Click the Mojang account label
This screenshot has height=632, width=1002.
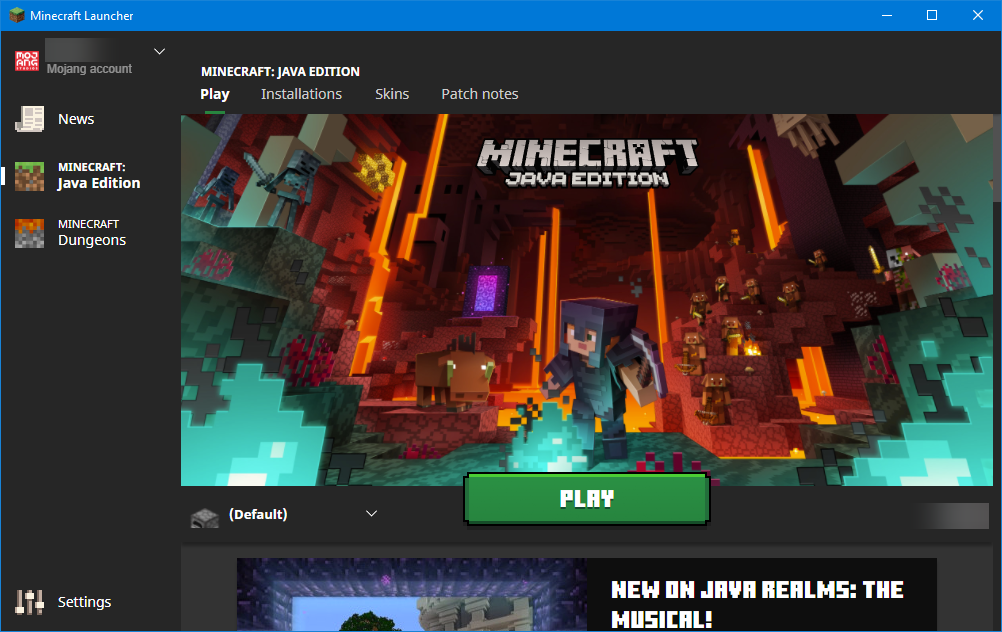point(89,69)
